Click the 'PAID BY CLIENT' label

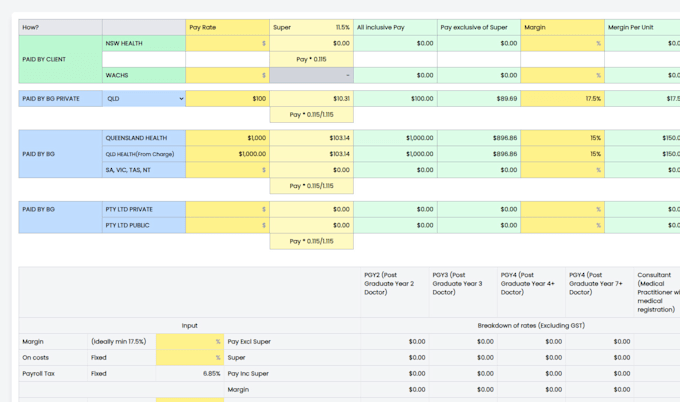coord(44,59)
